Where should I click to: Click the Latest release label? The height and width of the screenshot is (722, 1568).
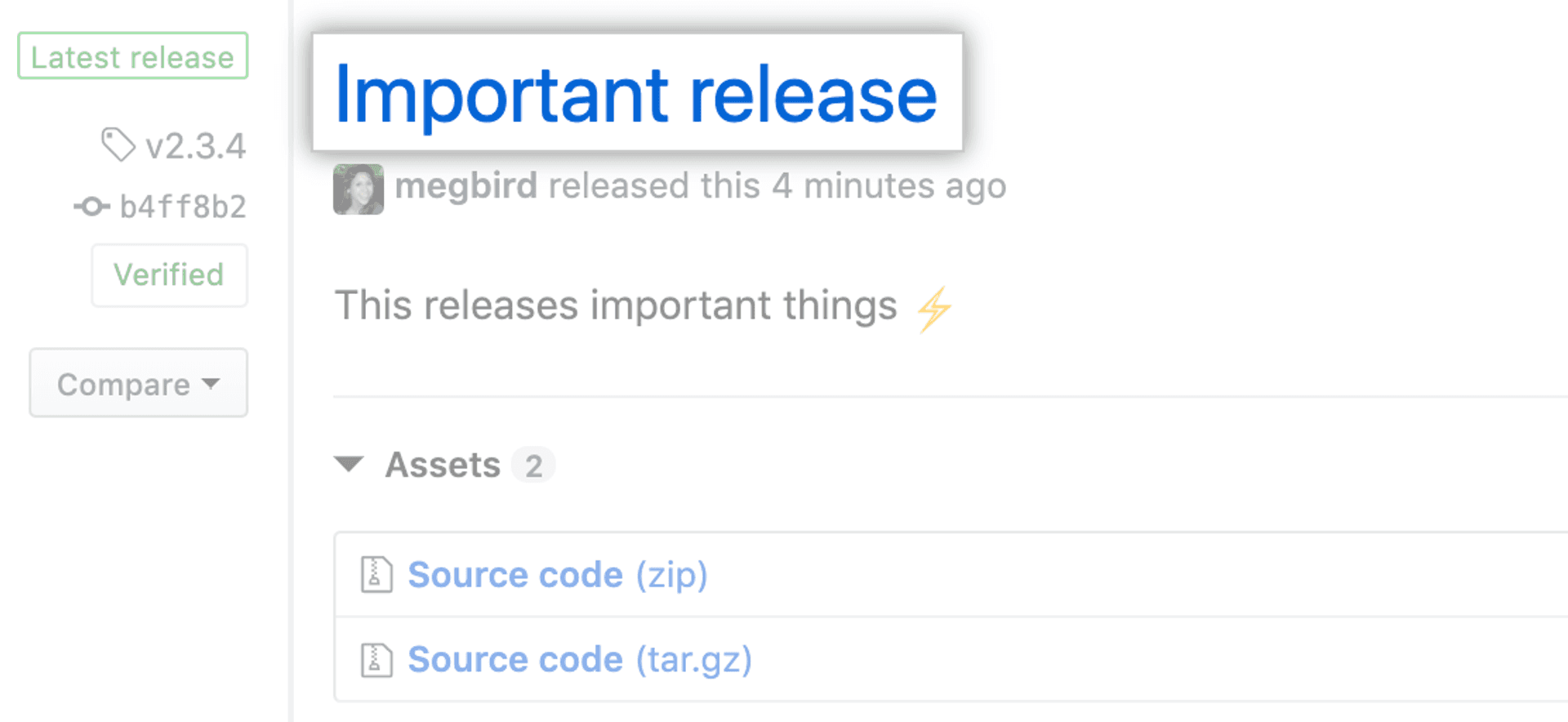[x=132, y=56]
